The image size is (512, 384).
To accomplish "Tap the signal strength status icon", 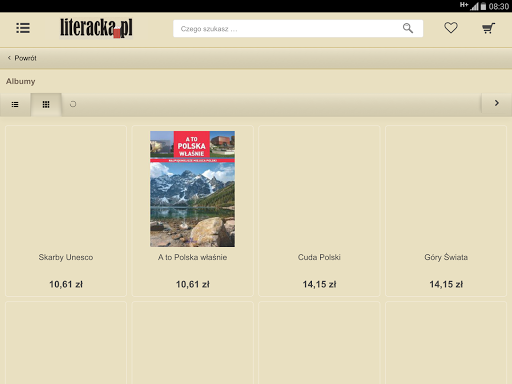I will [474, 6].
